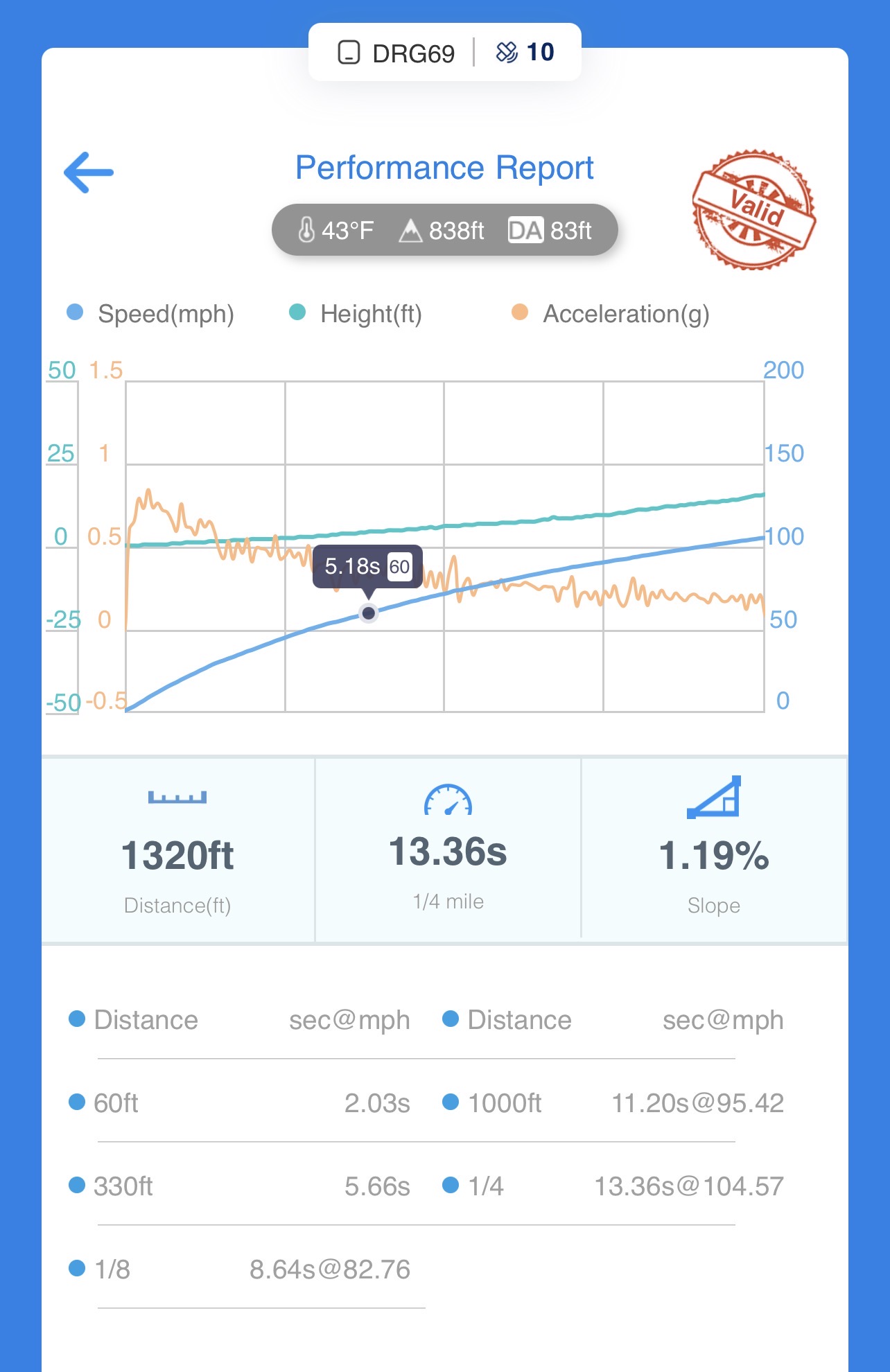890x1372 pixels.
Task: Tap the thermometer temperature icon
Action: pos(306,230)
